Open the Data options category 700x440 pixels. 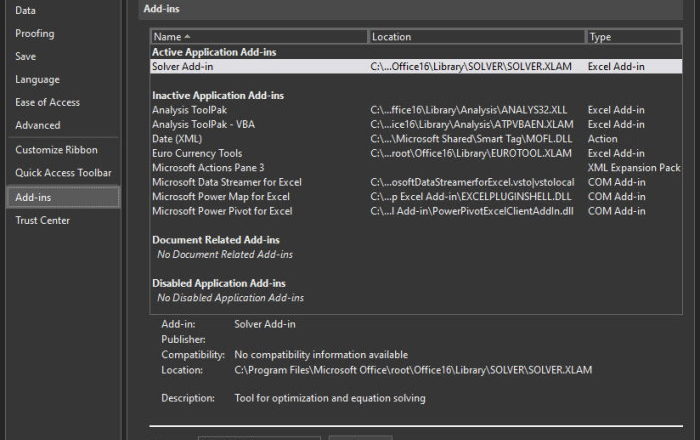click(x=26, y=10)
